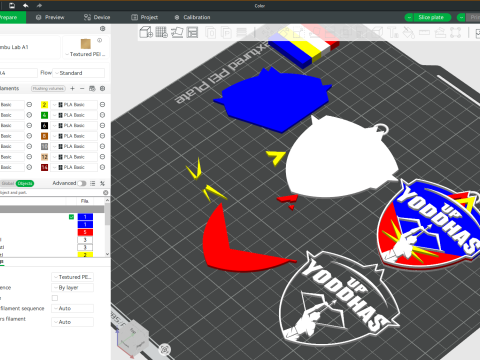Switch to the Preview tab
480x360 pixels.
coord(50,17)
